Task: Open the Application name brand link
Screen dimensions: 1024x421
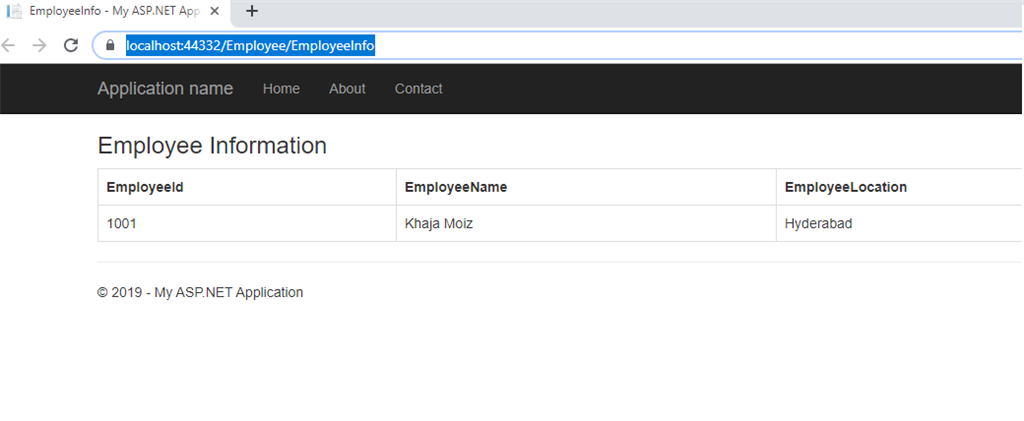Action: tap(165, 89)
